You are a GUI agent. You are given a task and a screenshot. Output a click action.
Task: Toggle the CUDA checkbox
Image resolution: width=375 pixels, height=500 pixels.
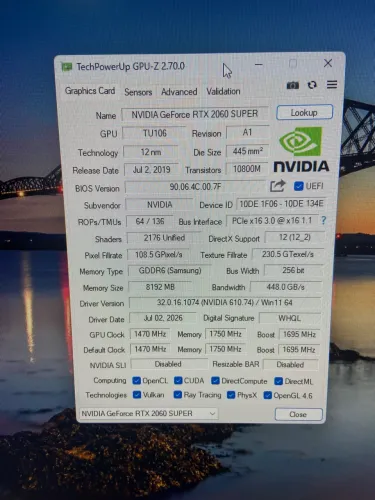178,380
